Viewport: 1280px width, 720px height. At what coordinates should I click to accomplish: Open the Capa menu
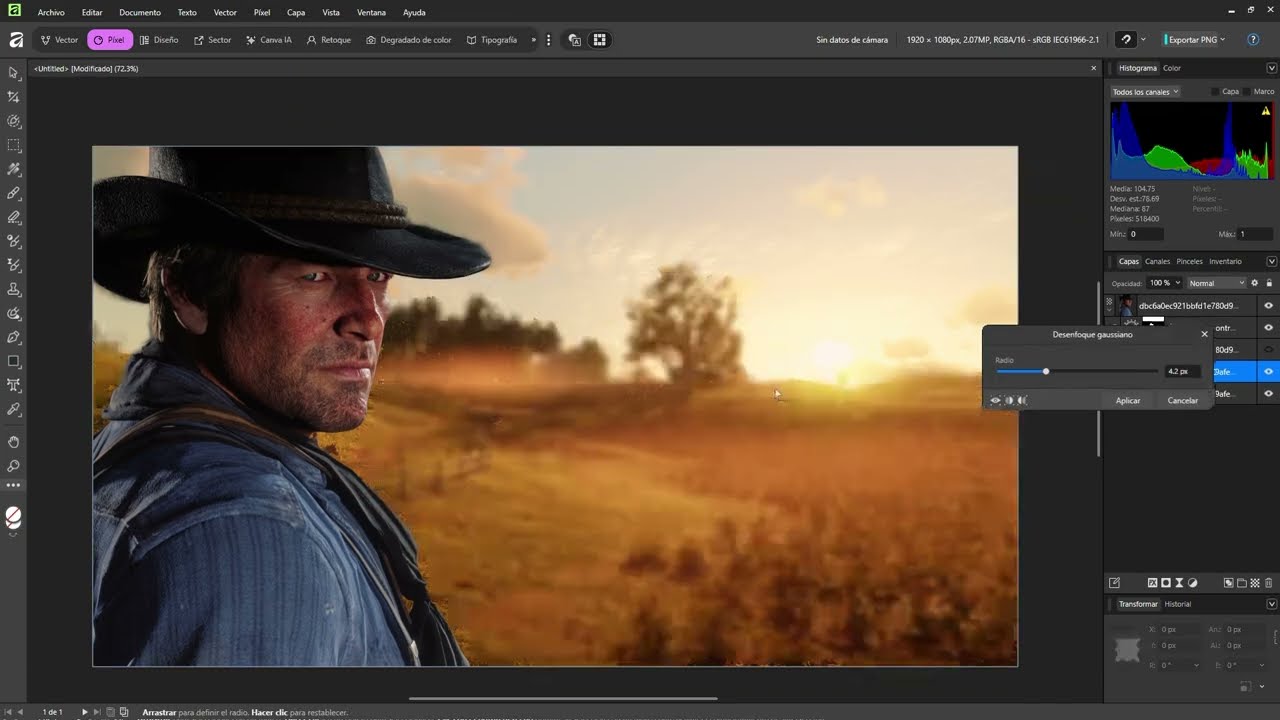pos(296,12)
